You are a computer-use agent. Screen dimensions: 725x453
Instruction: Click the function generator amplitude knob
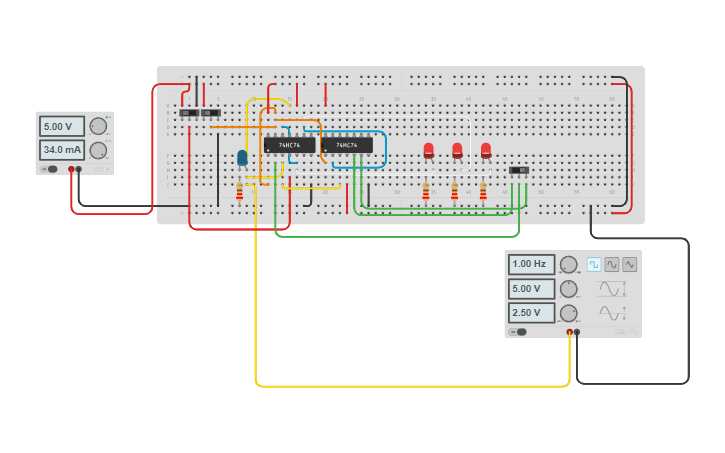[569, 289]
